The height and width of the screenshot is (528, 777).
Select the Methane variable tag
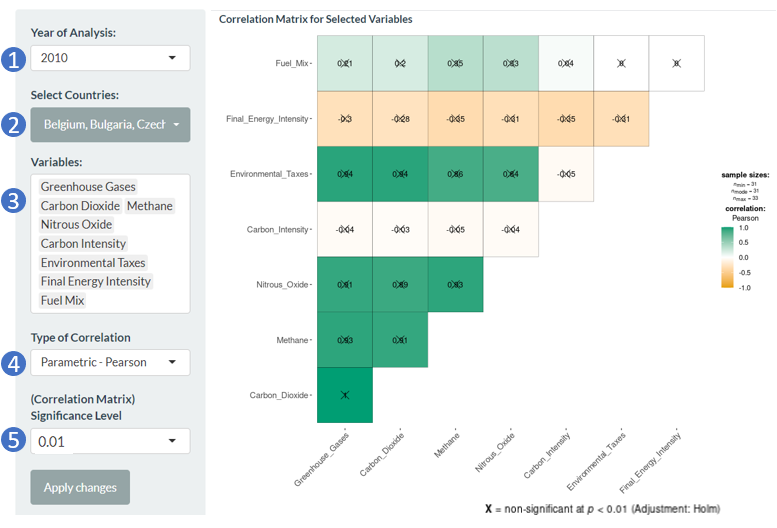[150, 206]
